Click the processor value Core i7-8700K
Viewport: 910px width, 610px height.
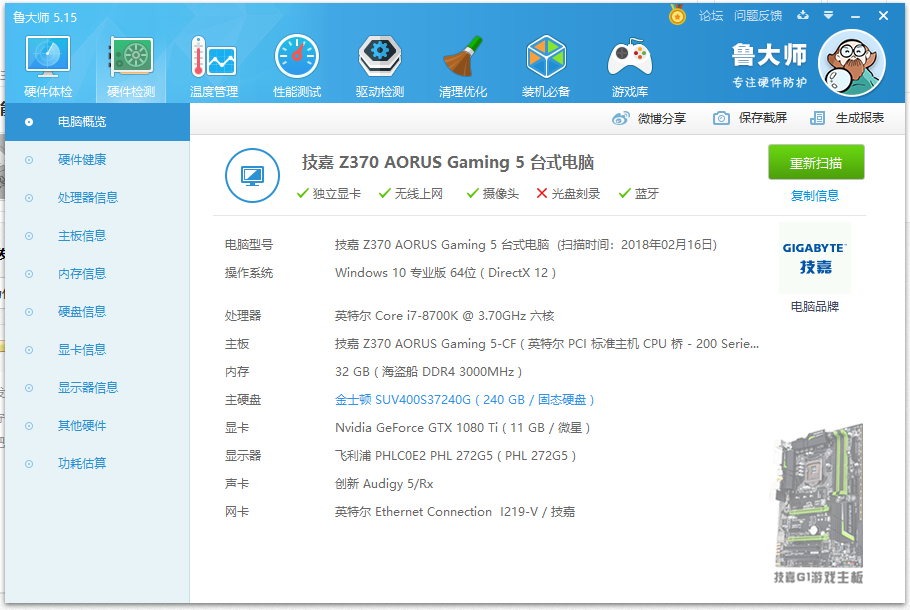pos(445,316)
